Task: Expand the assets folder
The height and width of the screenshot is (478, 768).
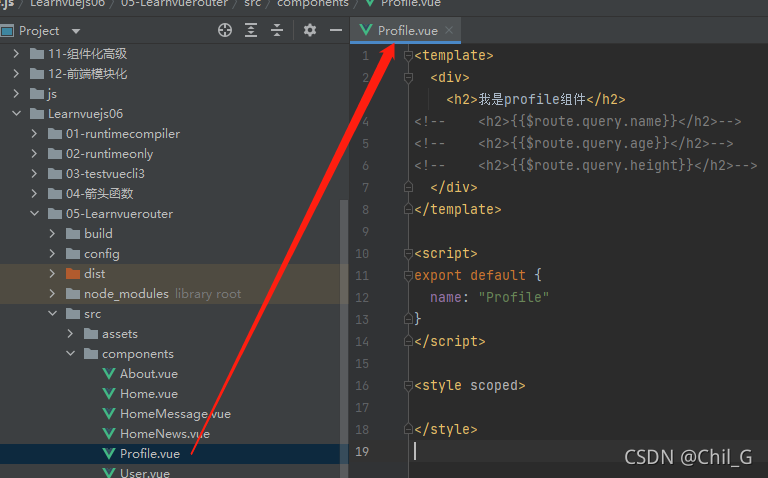Action: [71, 334]
